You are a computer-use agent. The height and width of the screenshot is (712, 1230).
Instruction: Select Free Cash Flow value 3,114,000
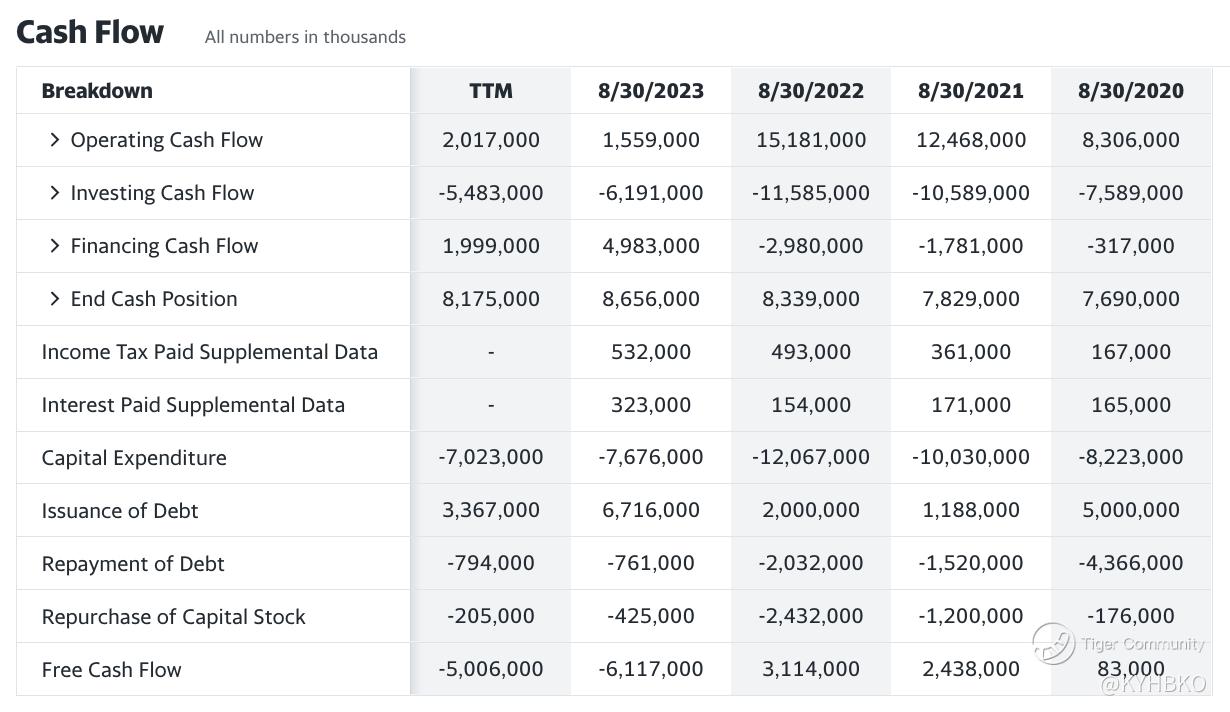811,669
